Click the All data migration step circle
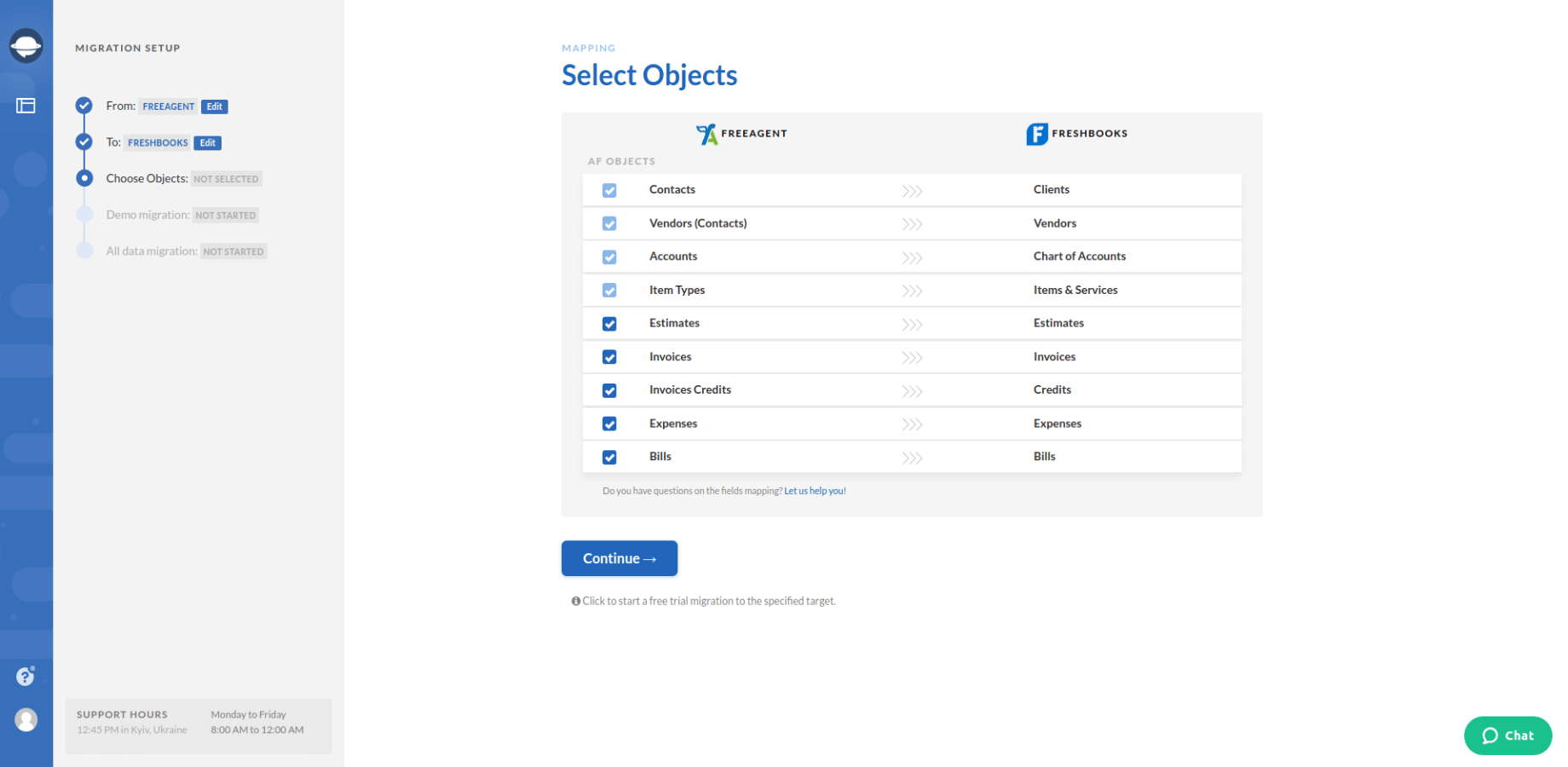Screen dimensions: 1568x767 click(x=84, y=251)
